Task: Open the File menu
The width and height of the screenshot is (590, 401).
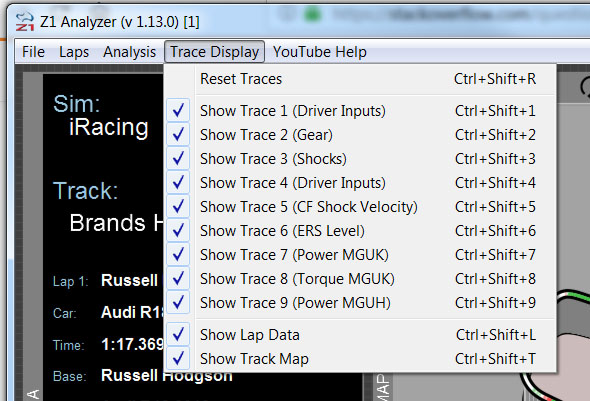Action: click(x=33, y=52)
